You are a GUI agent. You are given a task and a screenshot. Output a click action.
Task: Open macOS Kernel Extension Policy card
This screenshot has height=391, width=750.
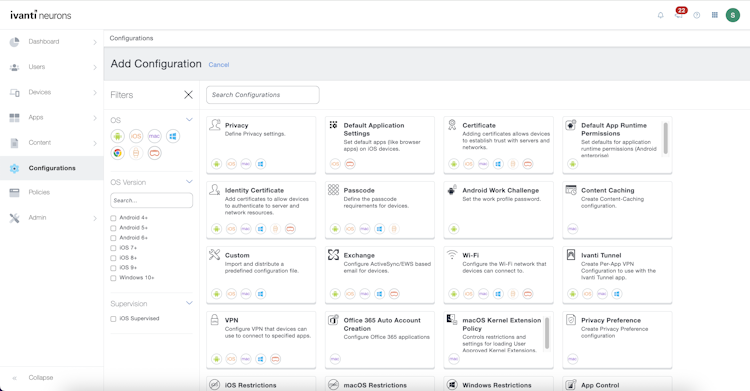coord(498,340)
